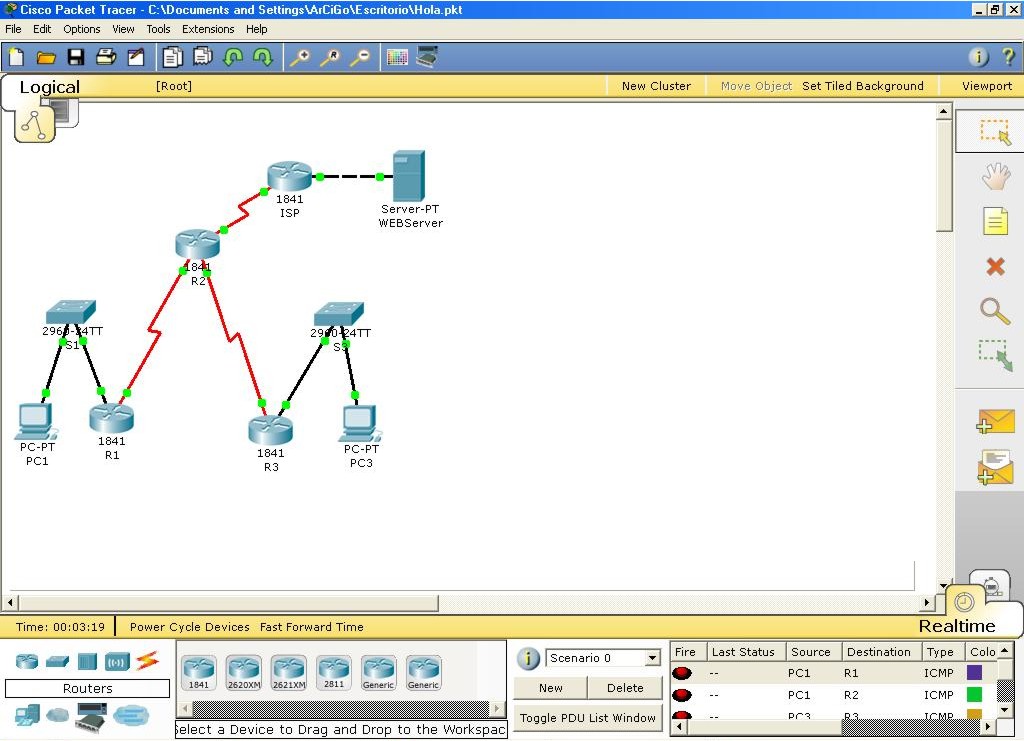The height and width of the screenshot is (741, 1024).
Task: Click the scenario description info icon
Action: coord(528,658)
